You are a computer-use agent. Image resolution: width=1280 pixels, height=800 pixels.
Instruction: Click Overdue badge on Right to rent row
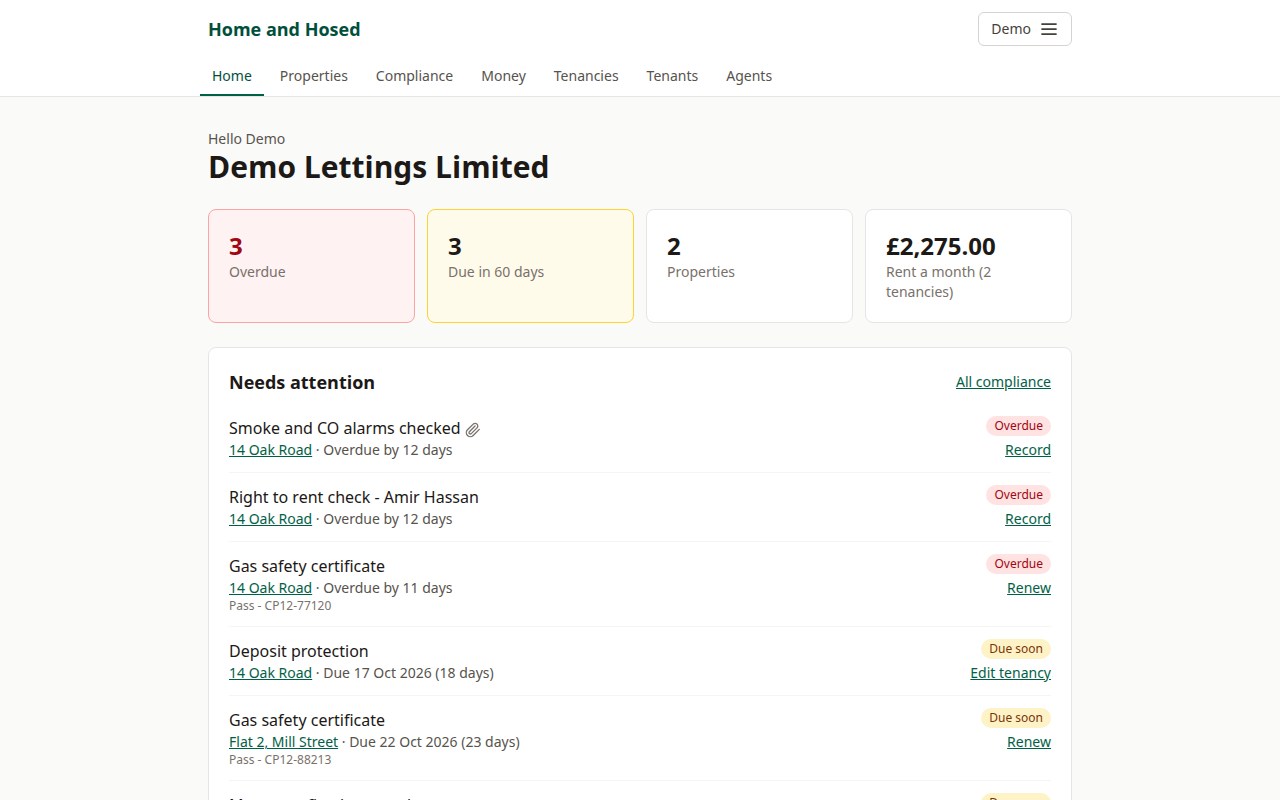click(1018, 495)
